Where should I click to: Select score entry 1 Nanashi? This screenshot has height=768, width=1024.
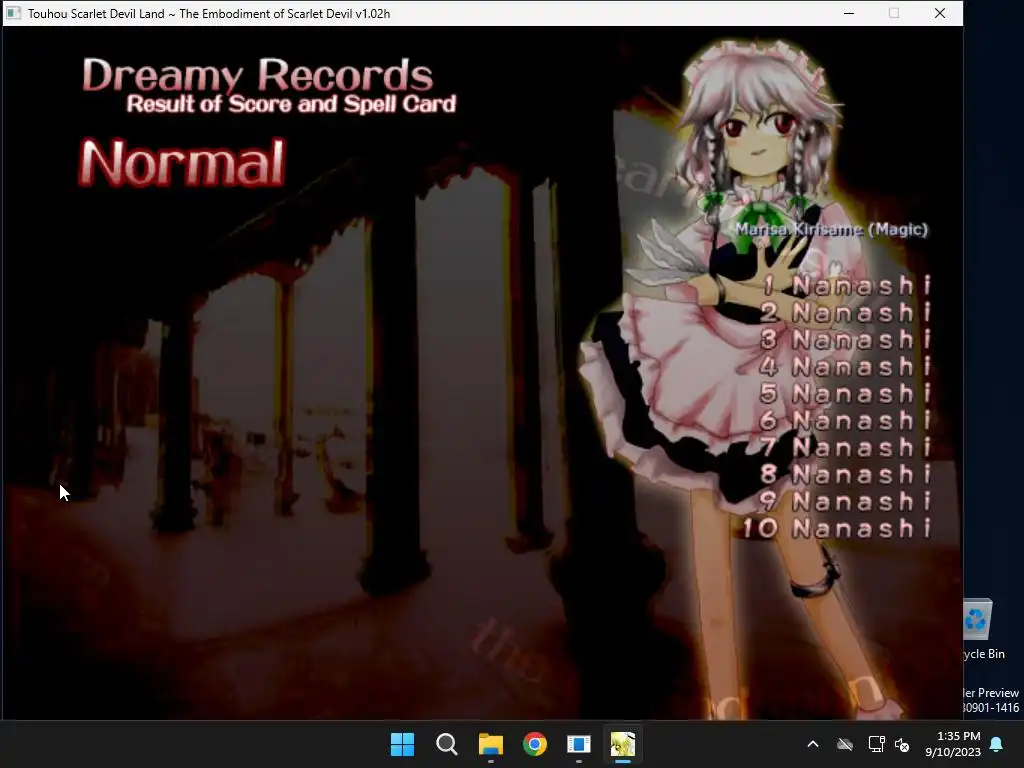click(x=846, y=285)
